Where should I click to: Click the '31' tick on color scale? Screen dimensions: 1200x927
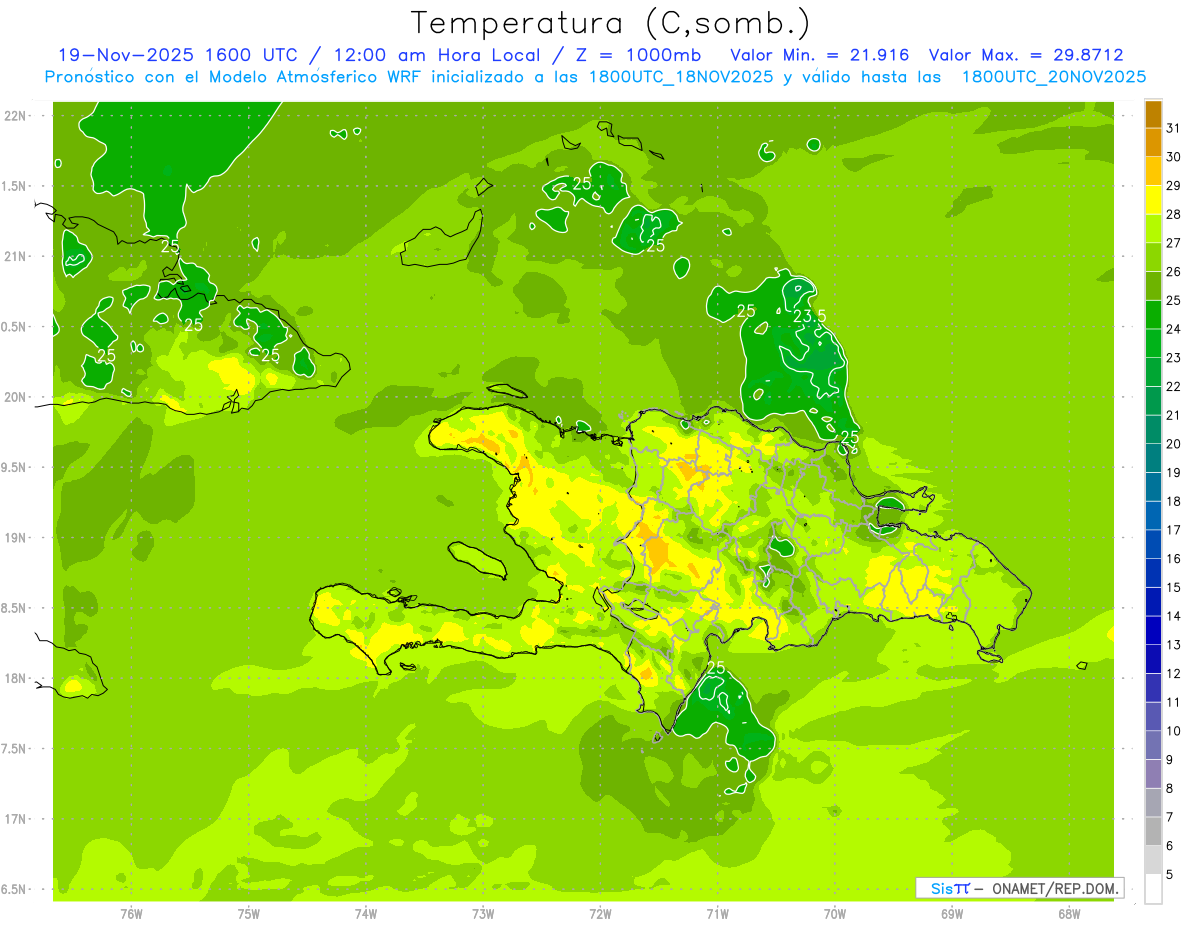pyautogui.click(x=1173, y=128)
